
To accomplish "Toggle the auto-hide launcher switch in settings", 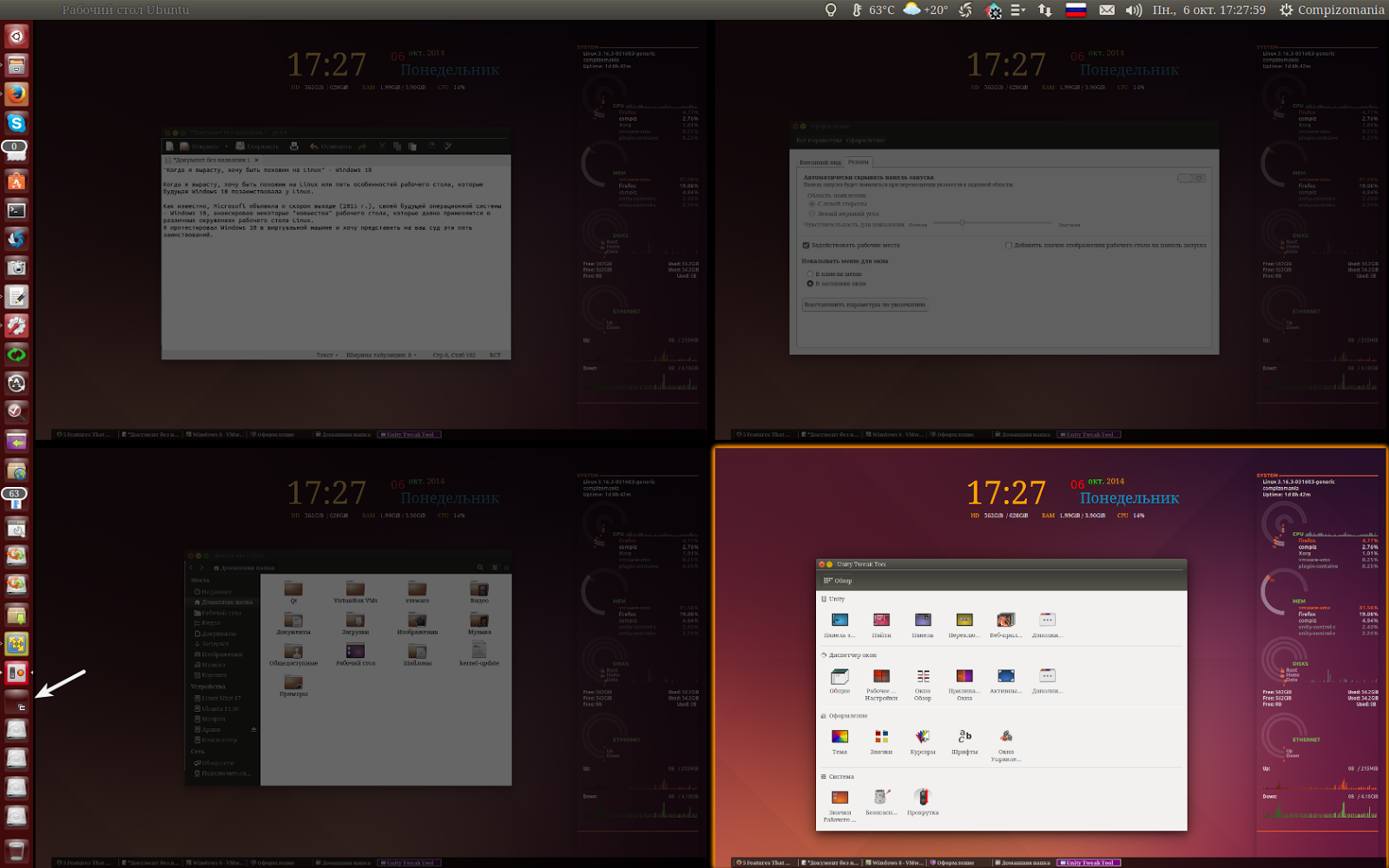I will point(1191,178).
